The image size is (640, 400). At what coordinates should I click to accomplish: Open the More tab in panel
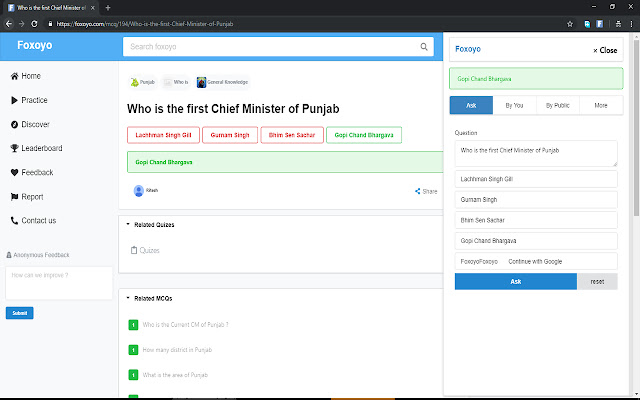click(x=600, y=105)
